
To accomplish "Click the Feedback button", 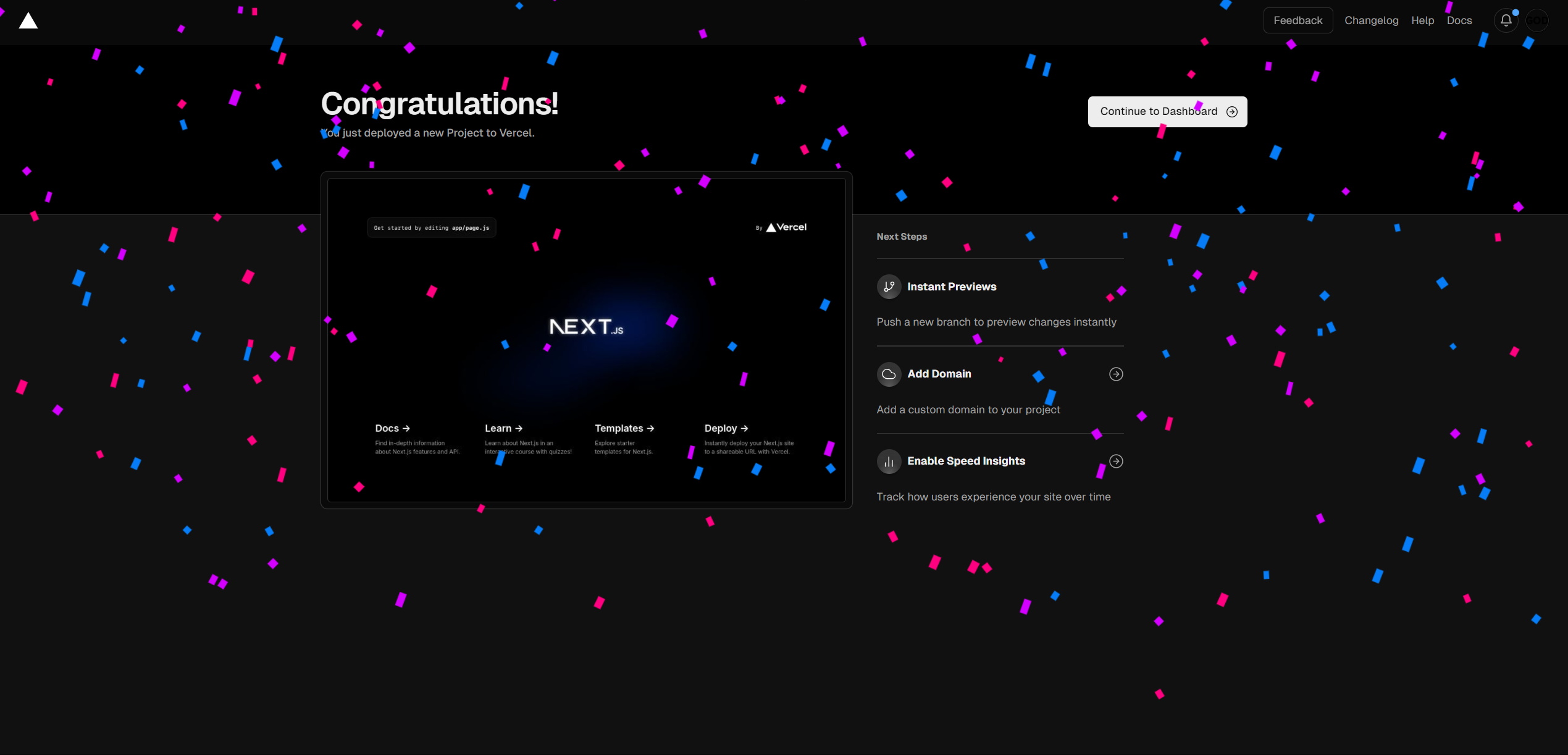I will (1298, 20).
